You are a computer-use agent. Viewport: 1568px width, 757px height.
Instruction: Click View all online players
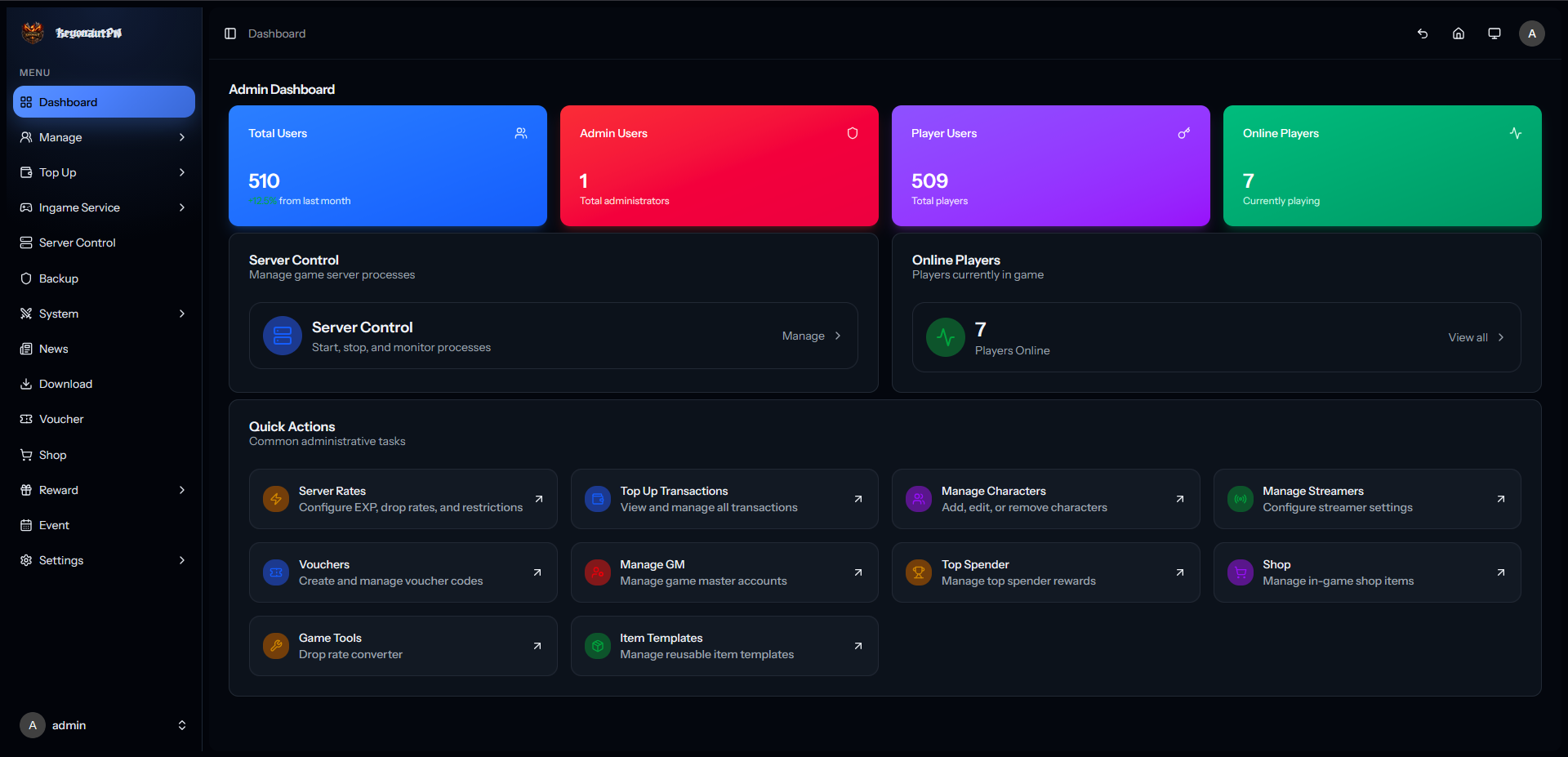click(1477, 337)
